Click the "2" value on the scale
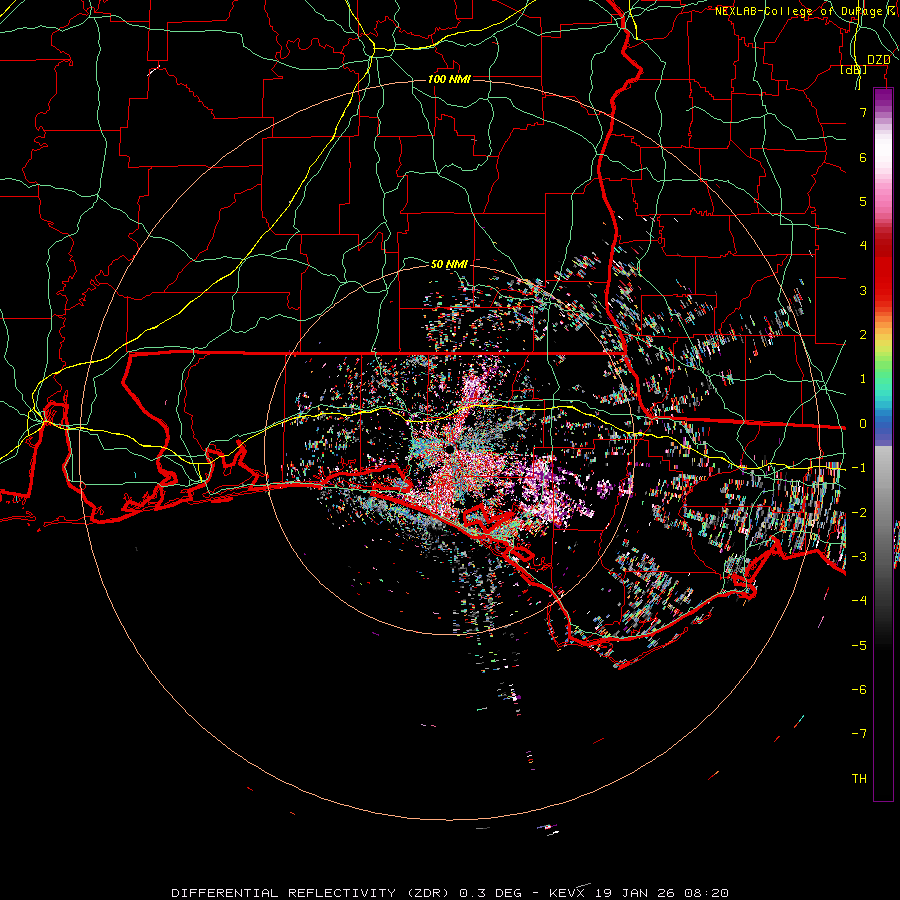Viewport: 900px width, 900px height. [863, 335]
